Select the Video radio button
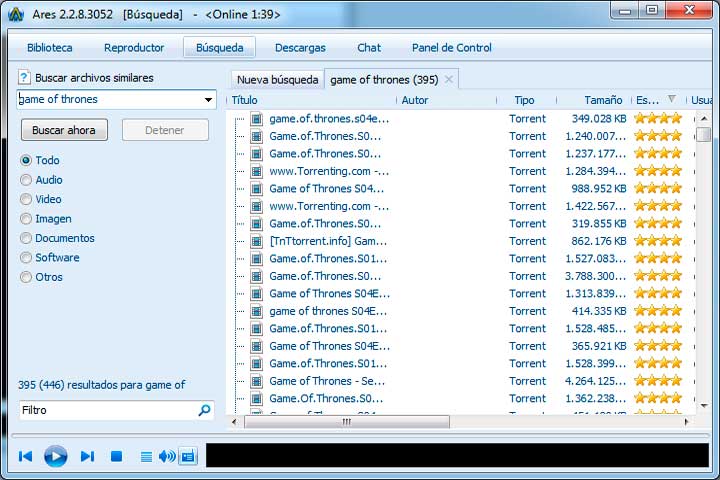The height and width of the screenshot is (480, 720). tap(26, 199)
